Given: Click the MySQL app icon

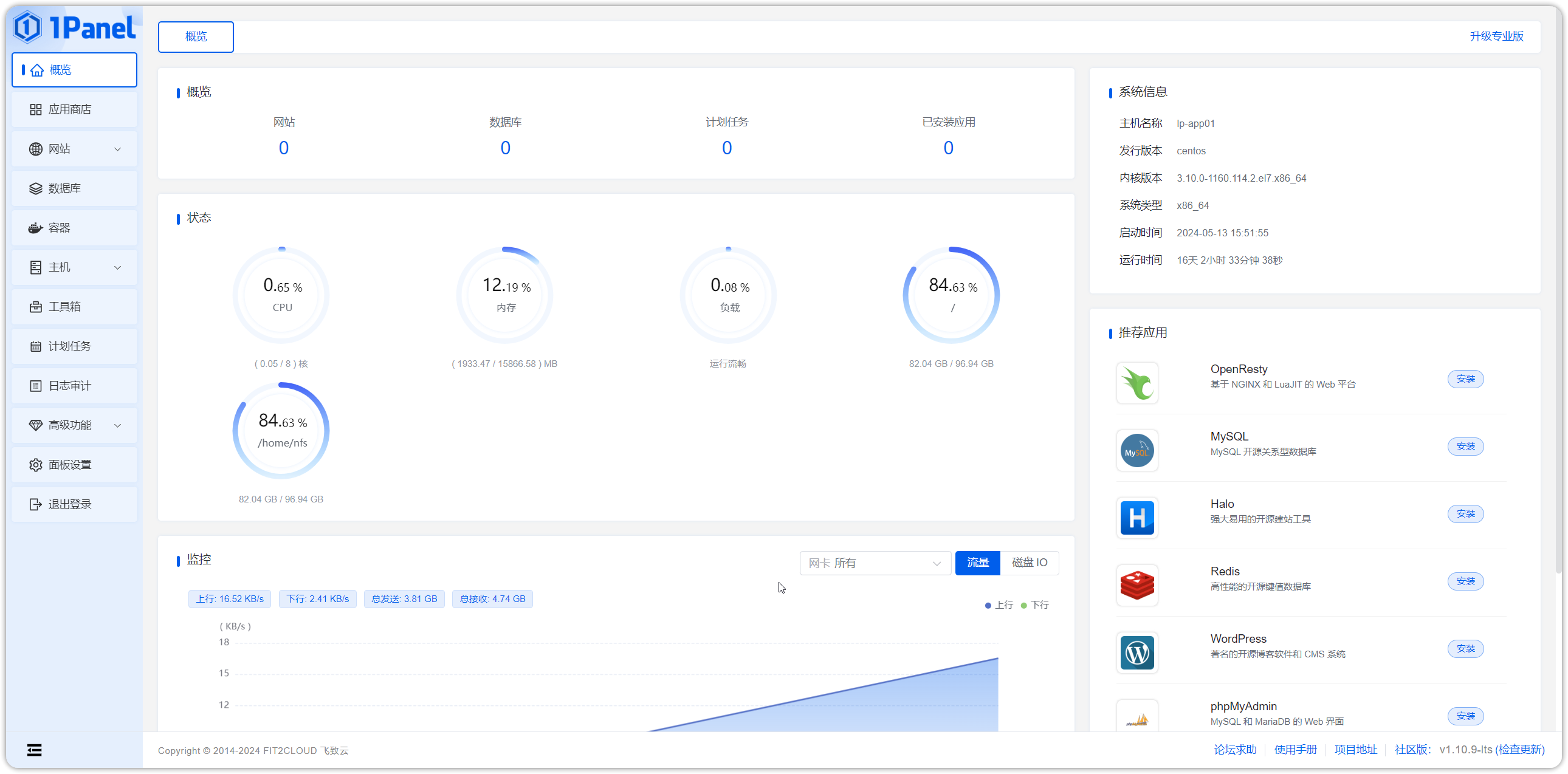Looking at the screenshot, I should tap(1137, 450).
